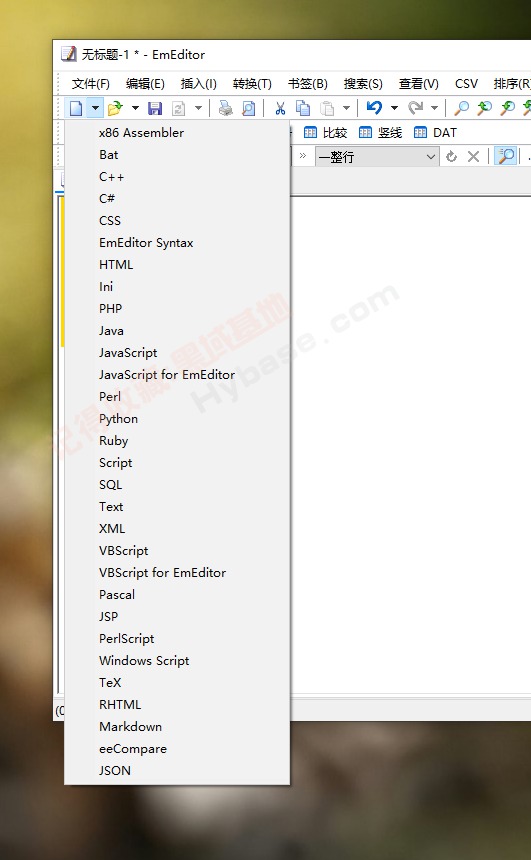531x860 pixels.
Task: Select SQL configuration
Action: [177, 484]
